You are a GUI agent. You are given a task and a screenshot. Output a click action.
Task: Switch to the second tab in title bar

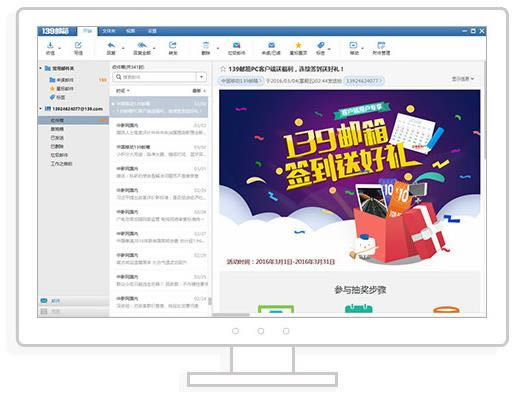pos(109,31)
